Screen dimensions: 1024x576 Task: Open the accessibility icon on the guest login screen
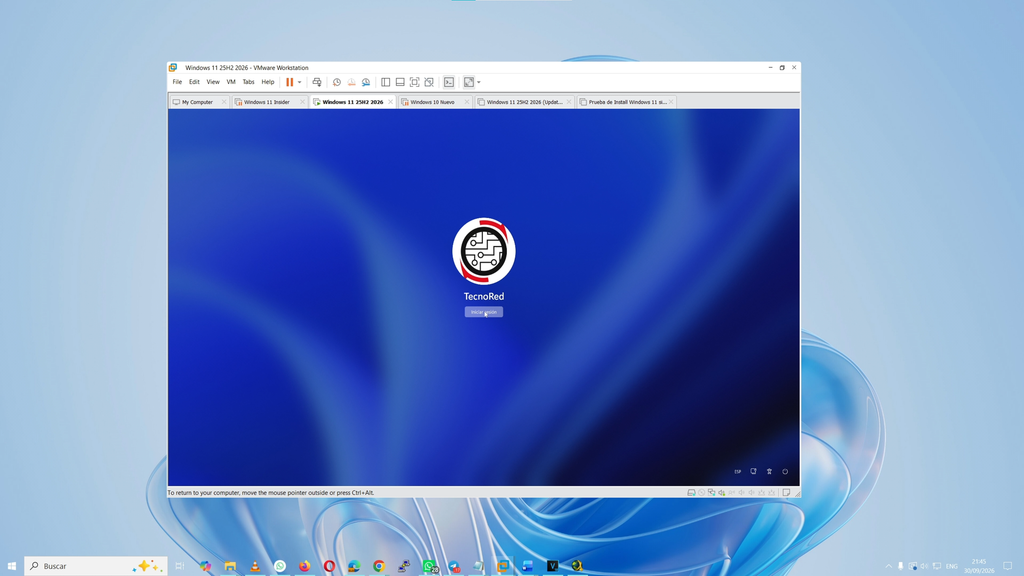769,472
